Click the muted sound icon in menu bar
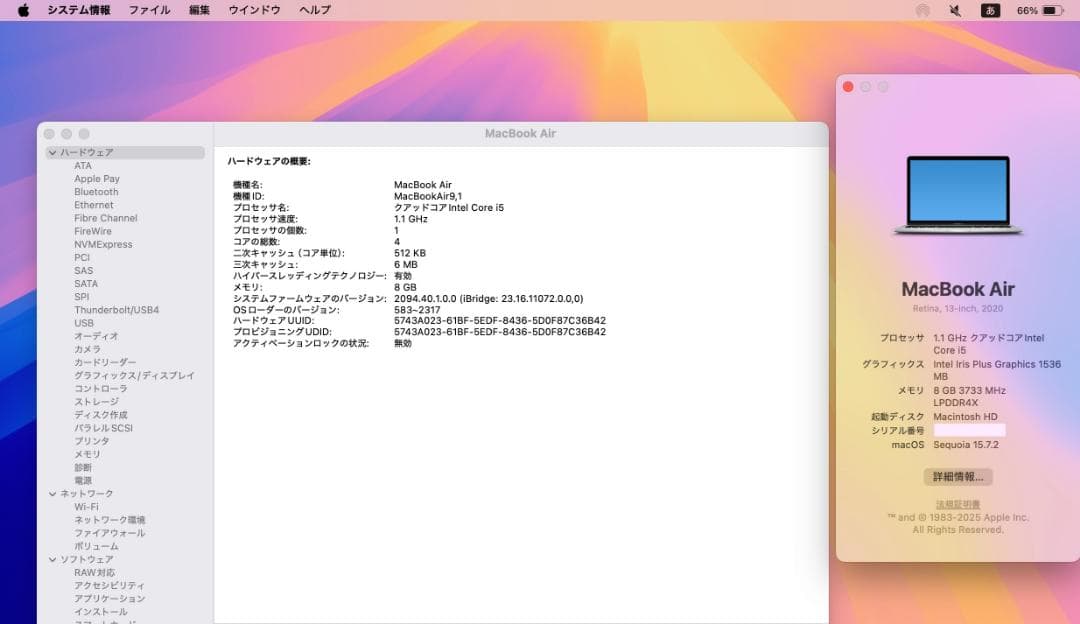The width and height of the screenshot is (1080, 624). point(953,9)
